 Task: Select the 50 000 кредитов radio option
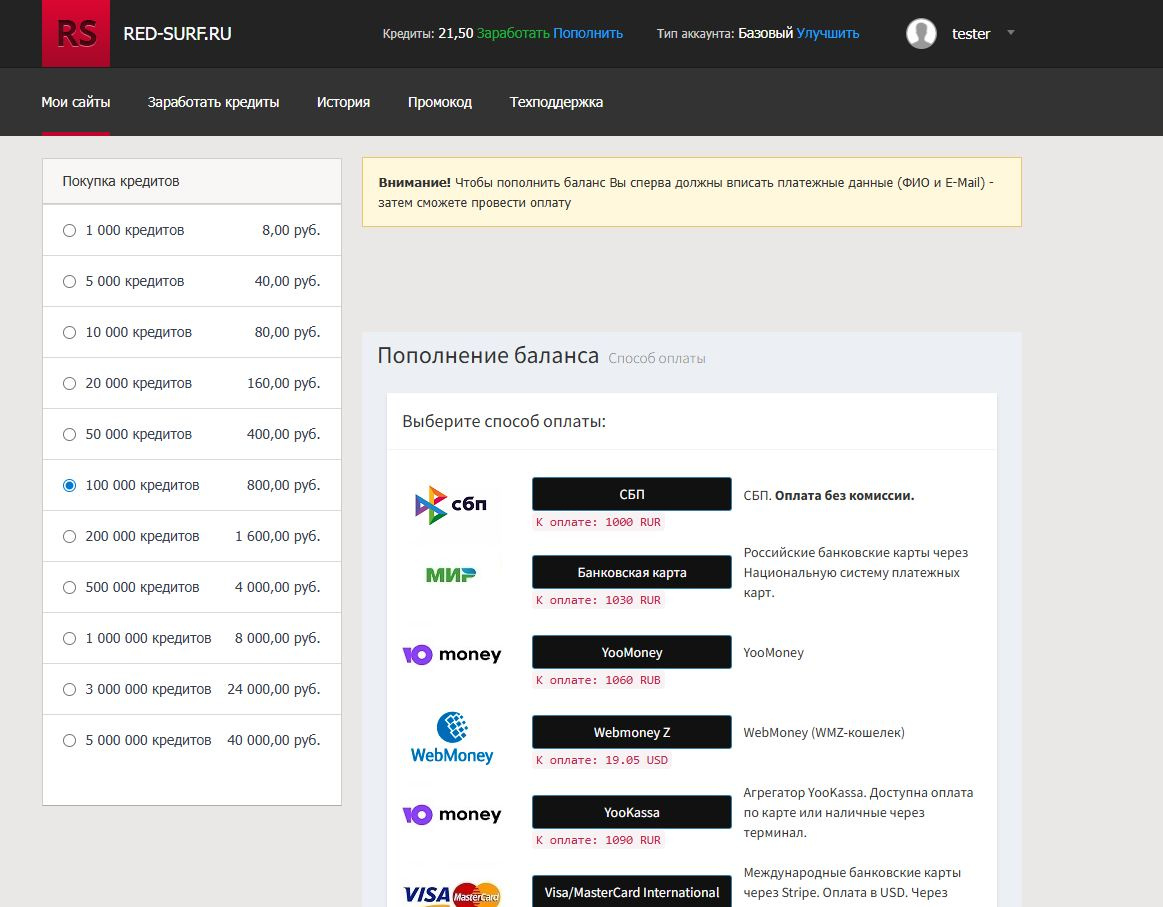point(70,435)
